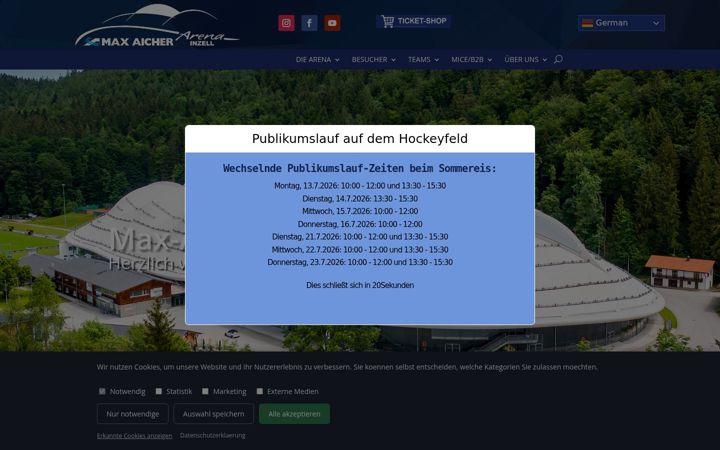Screen dimensions: 720x450
Task: Open the German language dropdown
Action: tap(621, 23)
